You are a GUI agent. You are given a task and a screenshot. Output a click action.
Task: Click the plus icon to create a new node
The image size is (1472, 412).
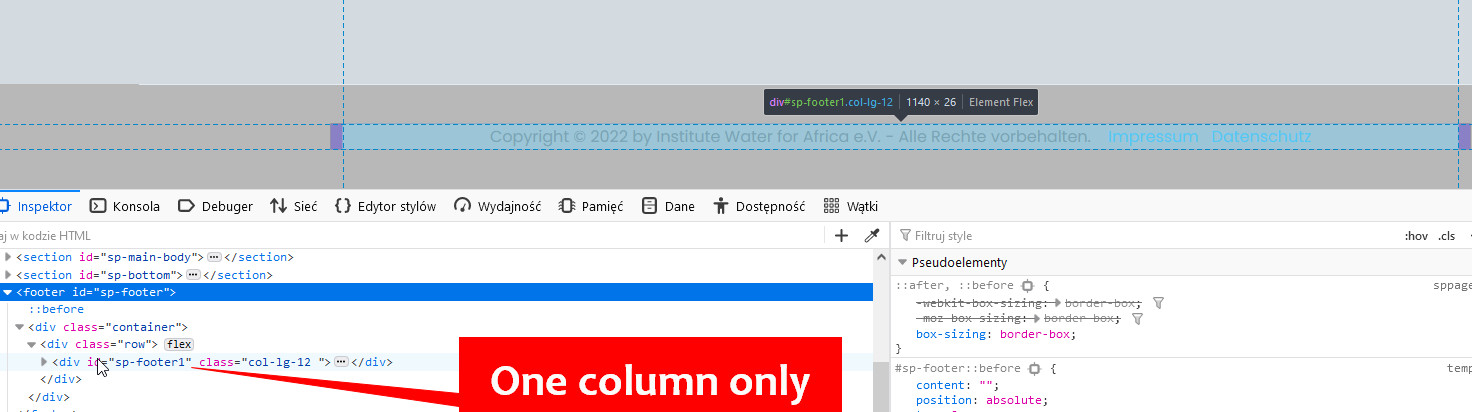coord(841,236)
